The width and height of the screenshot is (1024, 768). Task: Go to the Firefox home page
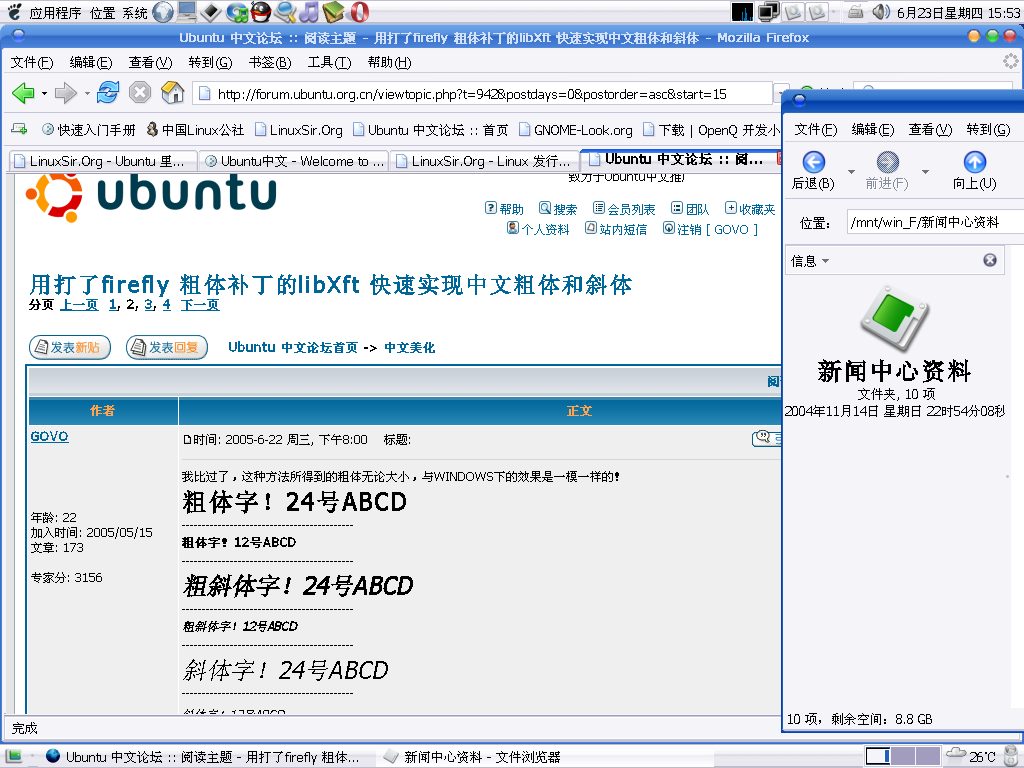tap(172, 93)
